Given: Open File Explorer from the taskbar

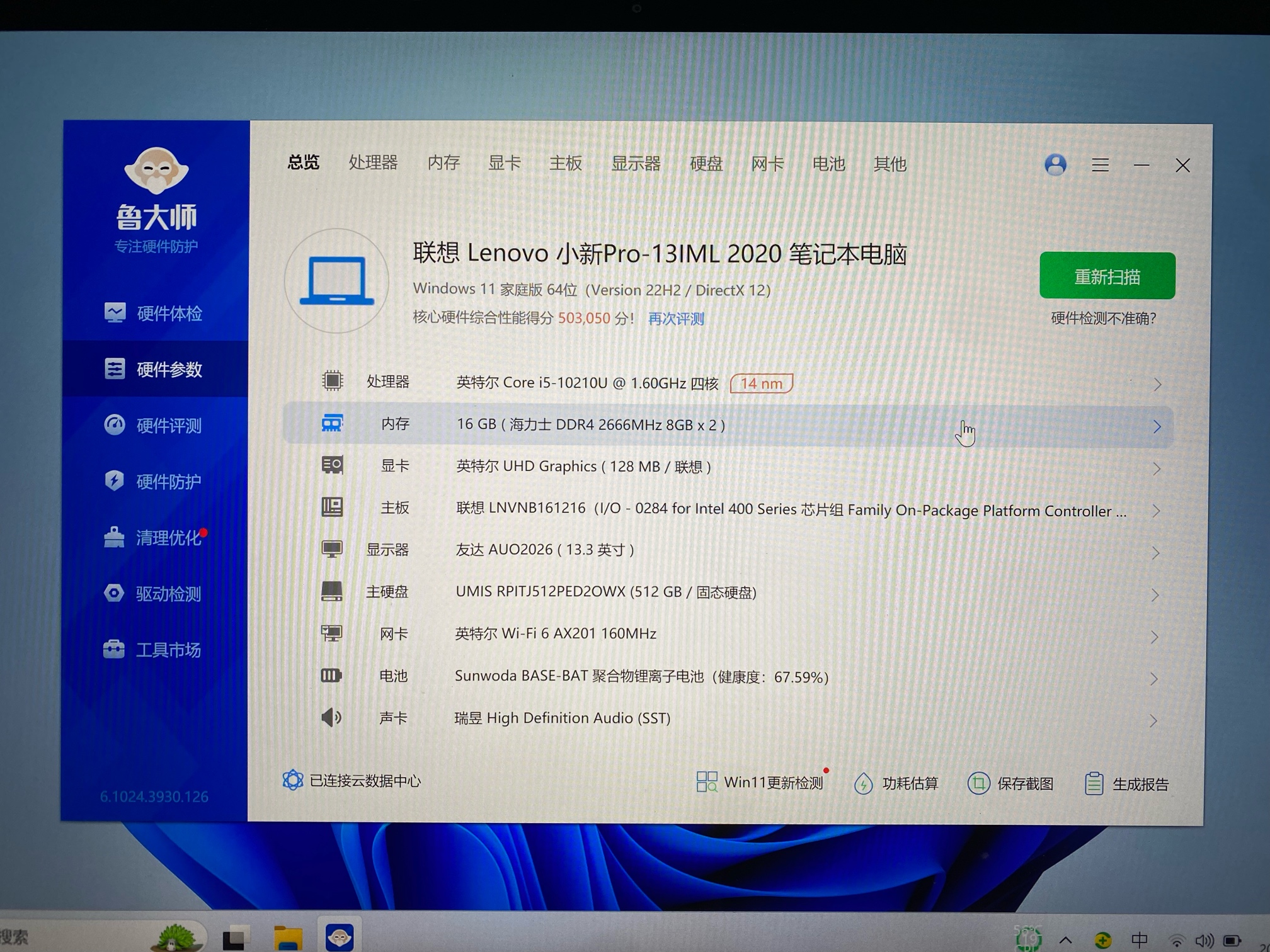Looking at the screenshot, I should point(288,938).
